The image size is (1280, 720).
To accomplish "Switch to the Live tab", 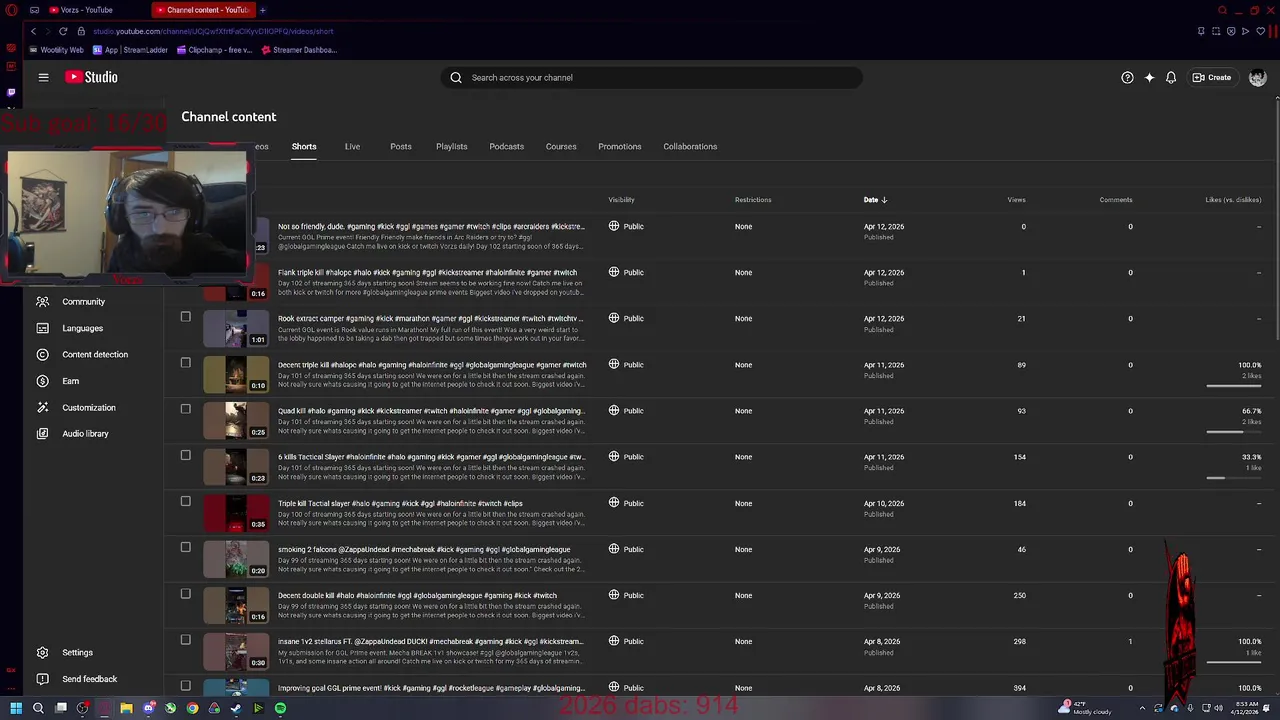I will (x=352, y=146).
